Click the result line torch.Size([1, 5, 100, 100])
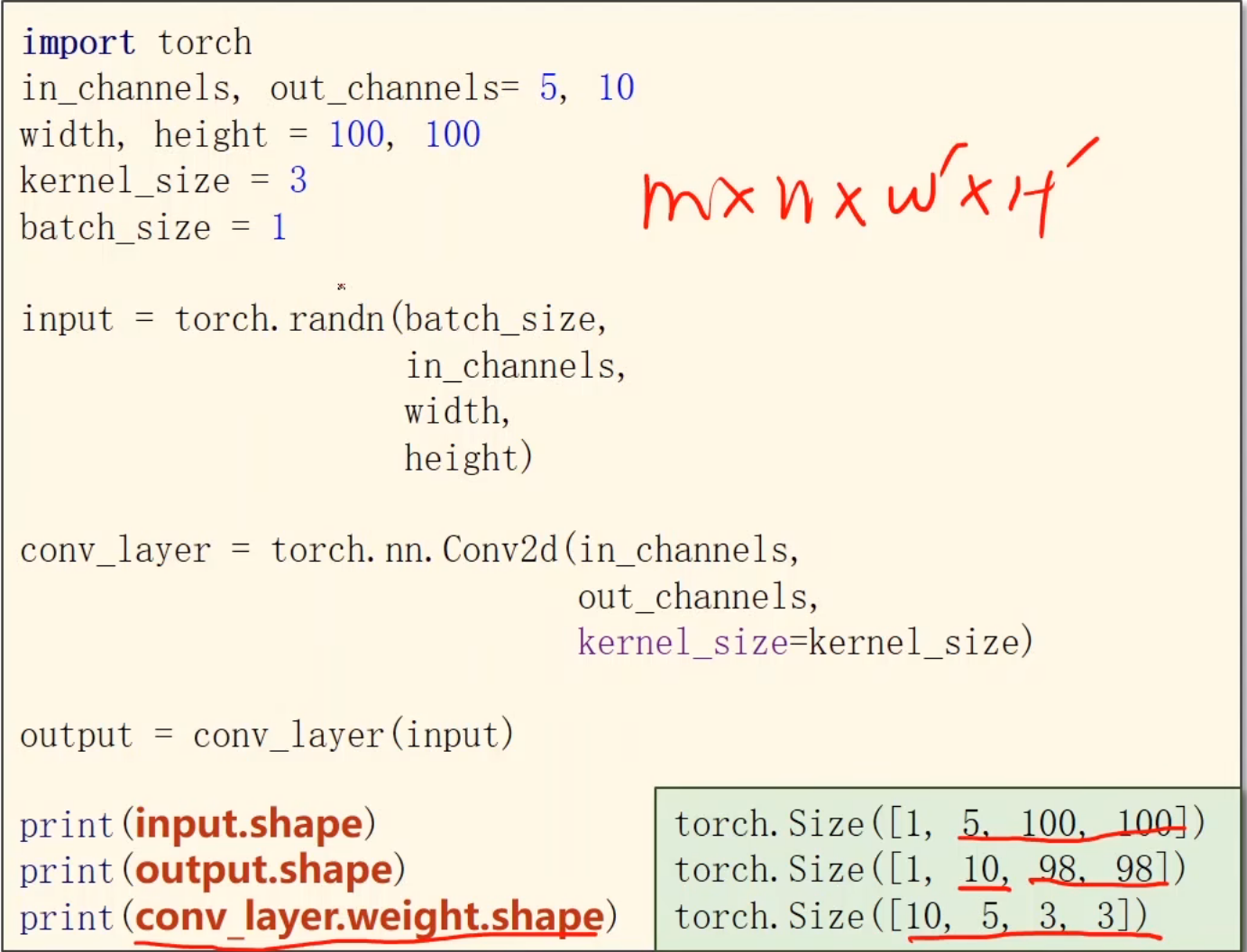 point(939,824)
